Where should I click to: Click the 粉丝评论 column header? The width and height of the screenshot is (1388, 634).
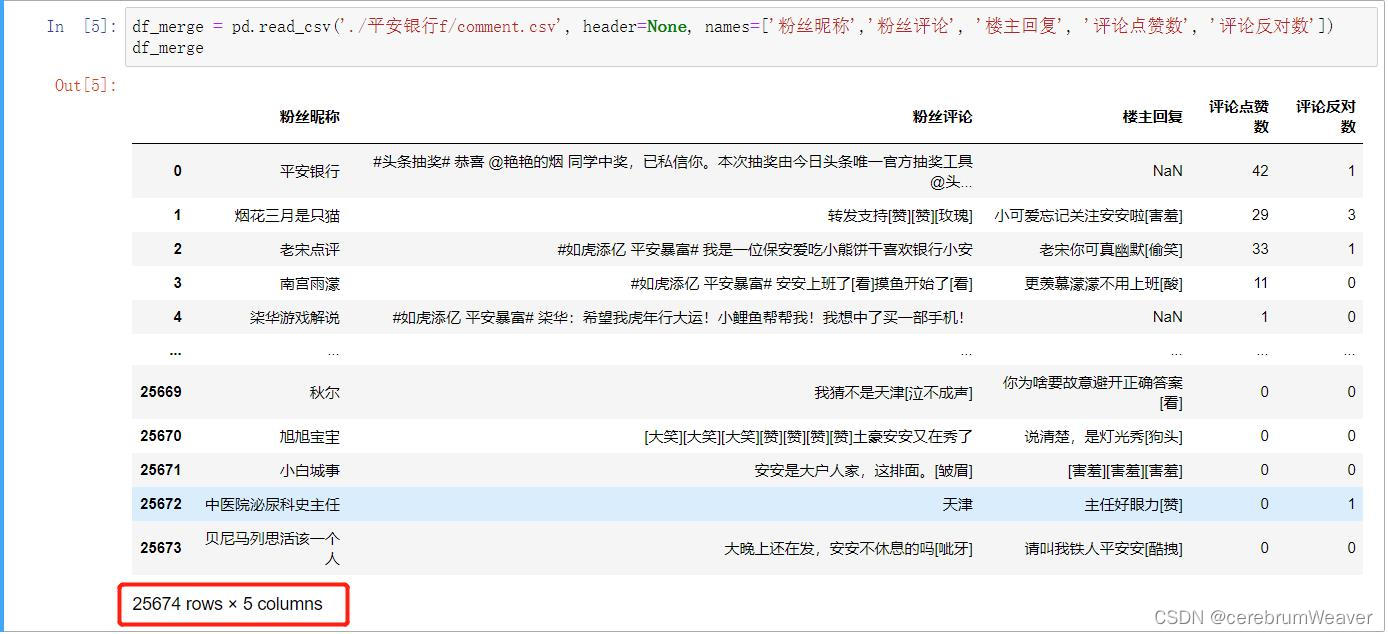[942, 117]
